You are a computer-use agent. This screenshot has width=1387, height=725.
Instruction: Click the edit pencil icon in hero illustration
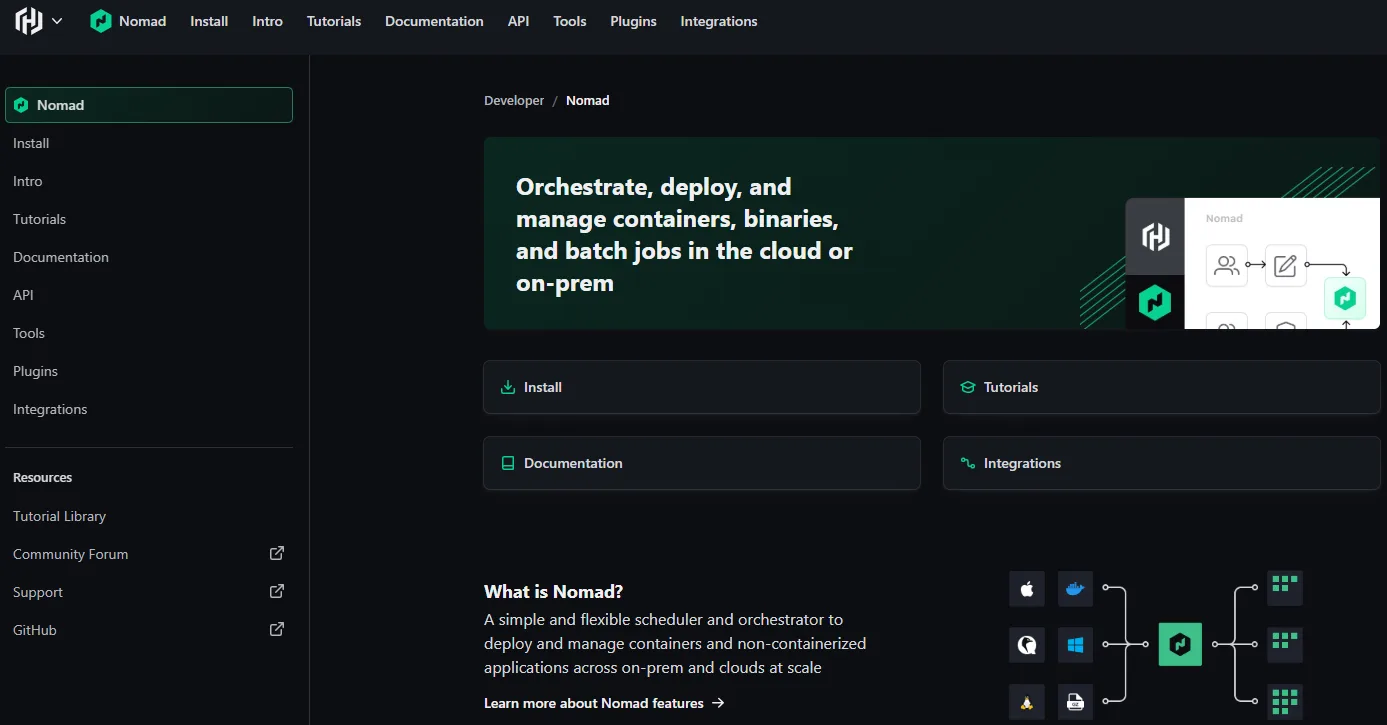(1286, 266)
